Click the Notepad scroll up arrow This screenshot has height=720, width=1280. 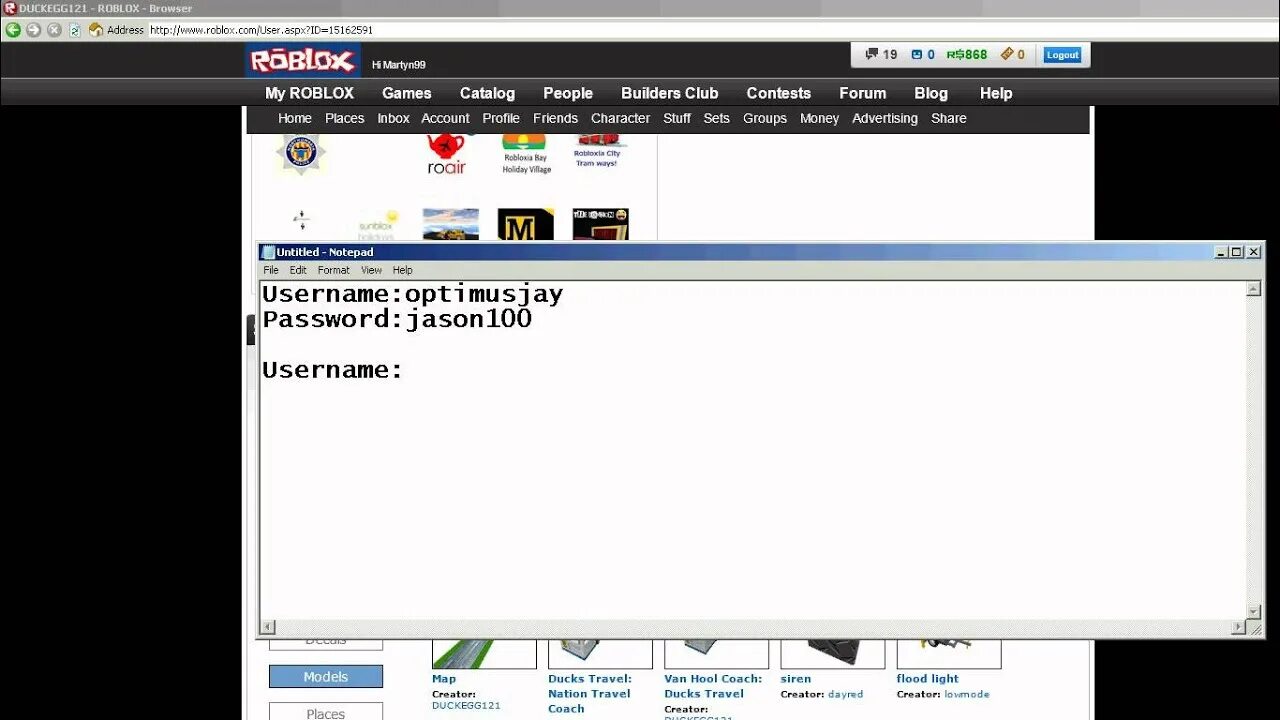point(1253,289)
